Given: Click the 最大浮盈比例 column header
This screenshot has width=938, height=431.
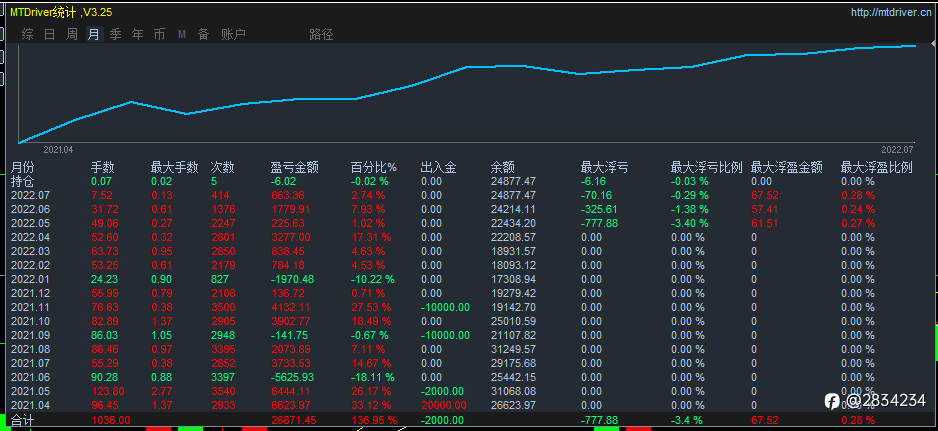Looking at the screenshot, I should click(x=876, y=168).
